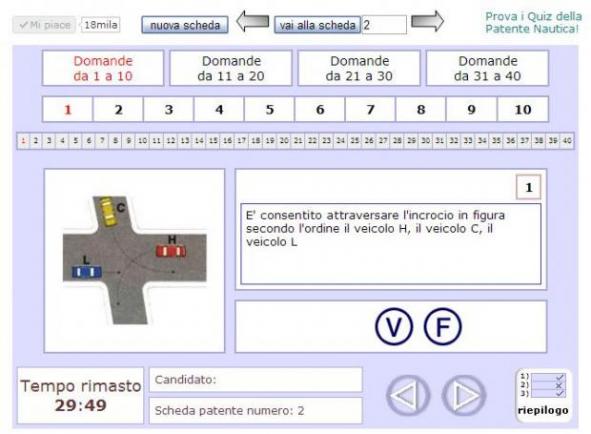The image size is (591, 434).
Task: Click the Scheda patente numero: 2 label
Action: [x=229, y=411]
